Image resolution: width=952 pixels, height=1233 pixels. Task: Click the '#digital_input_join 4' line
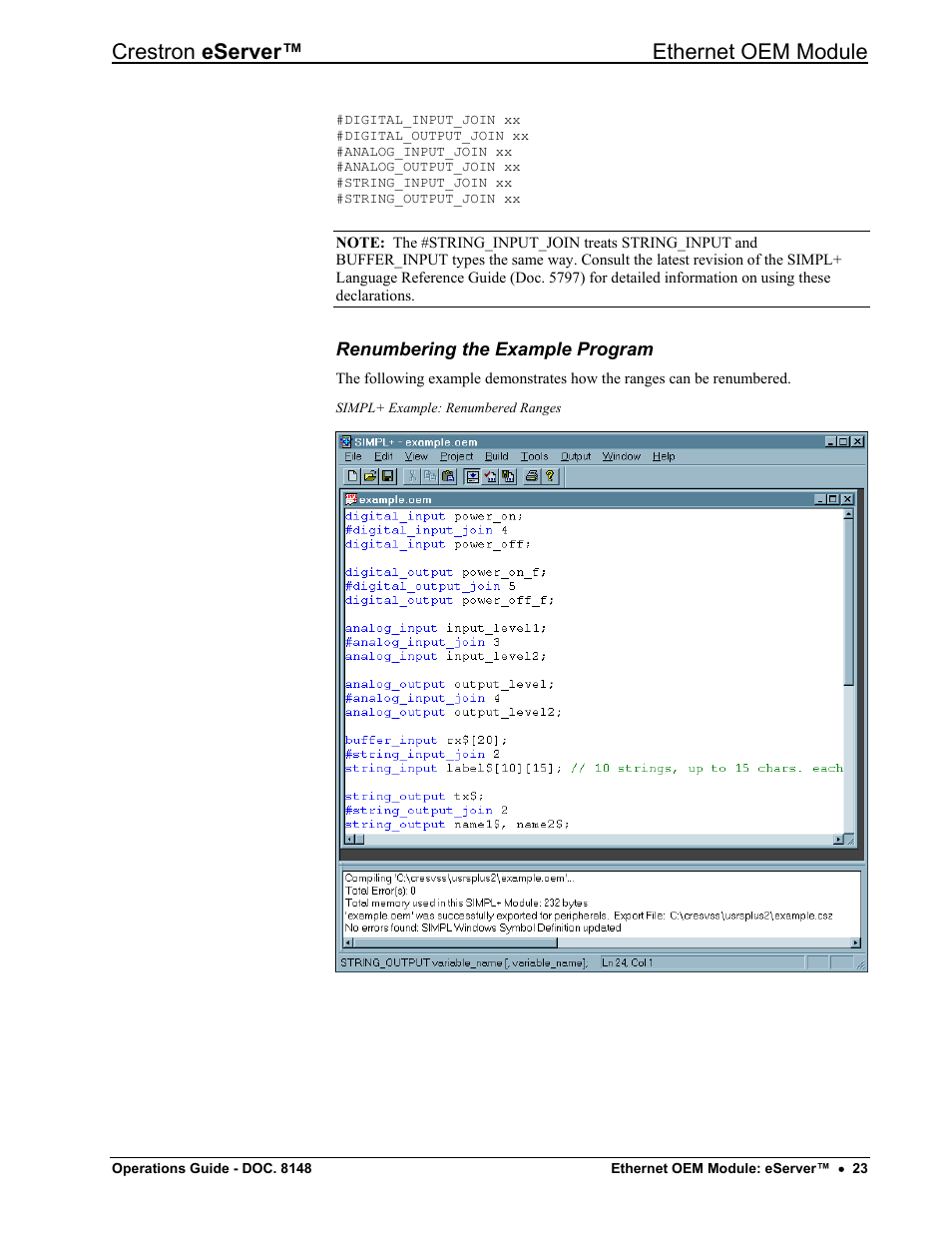point(427,530)
